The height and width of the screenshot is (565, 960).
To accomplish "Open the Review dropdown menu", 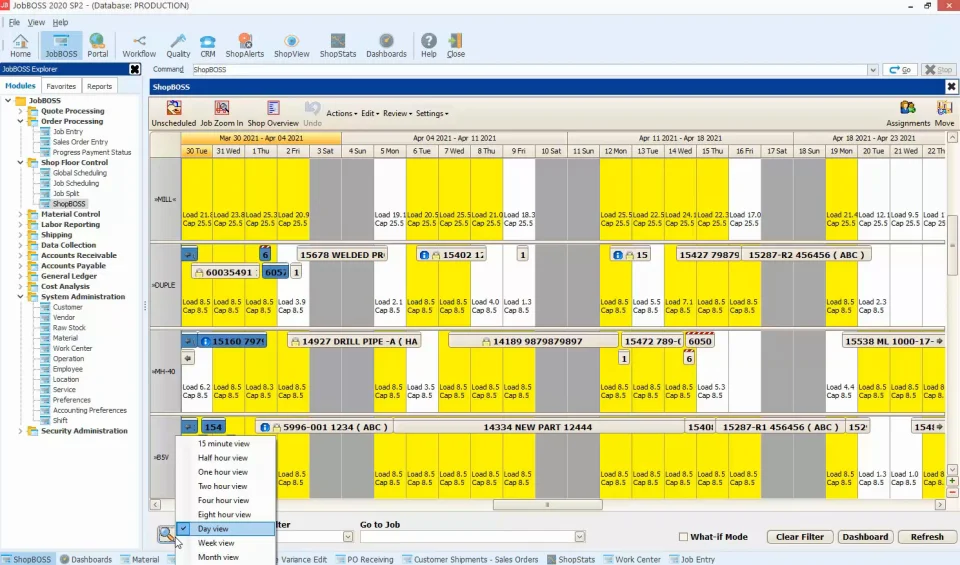I will point(397,113).
